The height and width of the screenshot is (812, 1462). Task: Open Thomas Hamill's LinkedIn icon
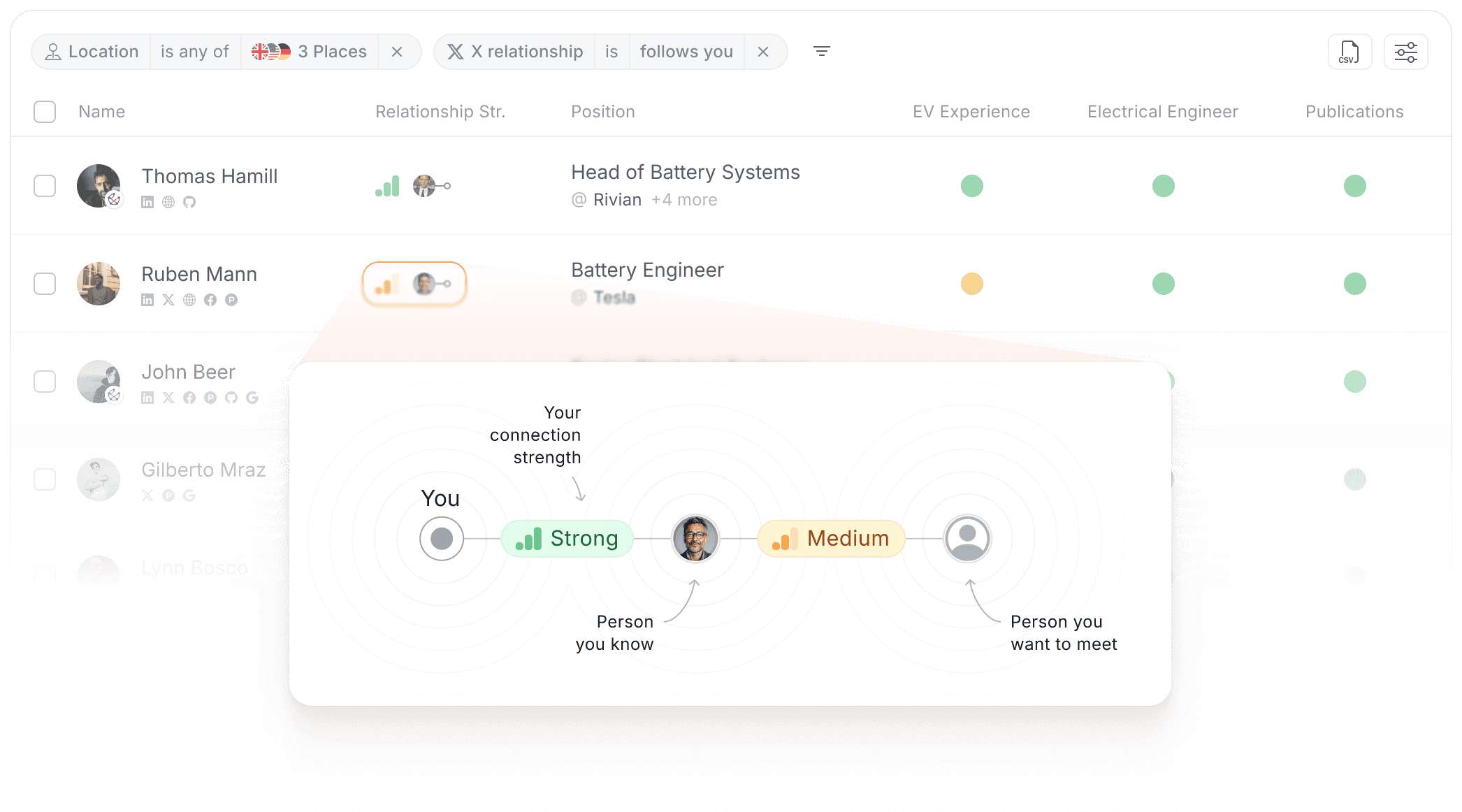point(147,202)
